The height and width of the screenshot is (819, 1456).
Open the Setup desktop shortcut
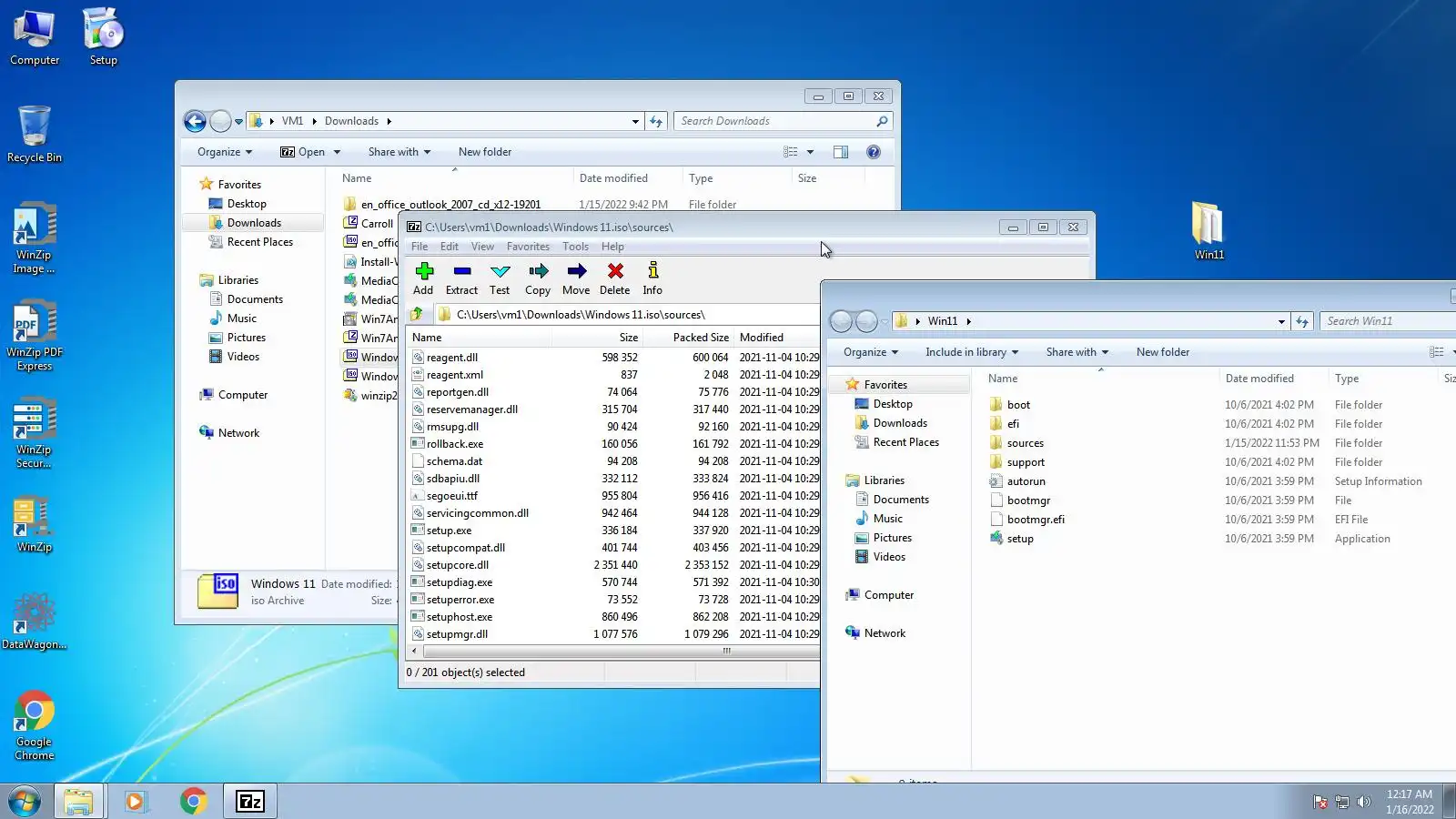(x=104, y=37)
